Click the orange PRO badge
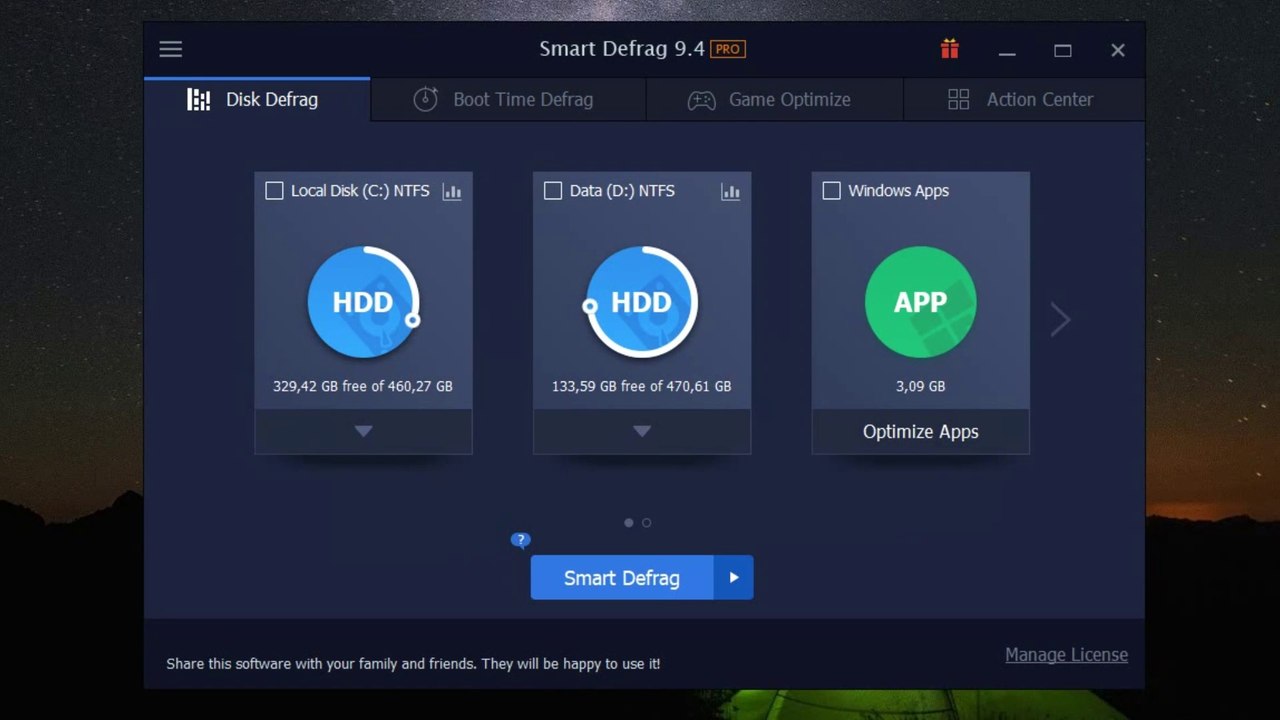This screenshot has height=720, width=1280. point(728,49)
